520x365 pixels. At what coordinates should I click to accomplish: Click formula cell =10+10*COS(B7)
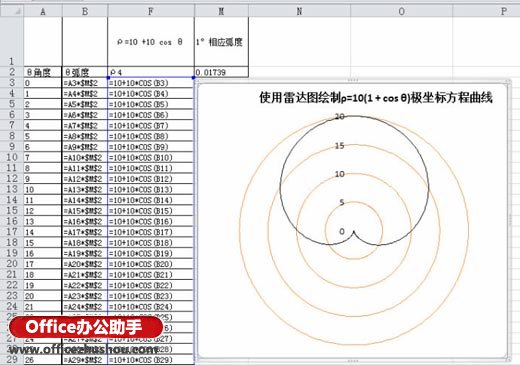151,125
